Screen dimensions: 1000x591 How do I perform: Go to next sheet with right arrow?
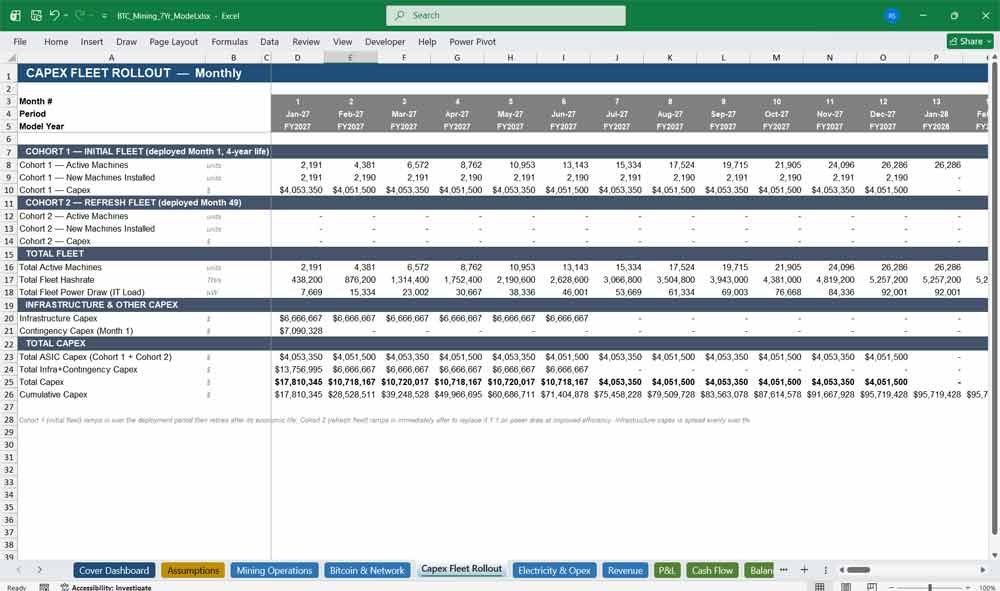pos(40,570)
